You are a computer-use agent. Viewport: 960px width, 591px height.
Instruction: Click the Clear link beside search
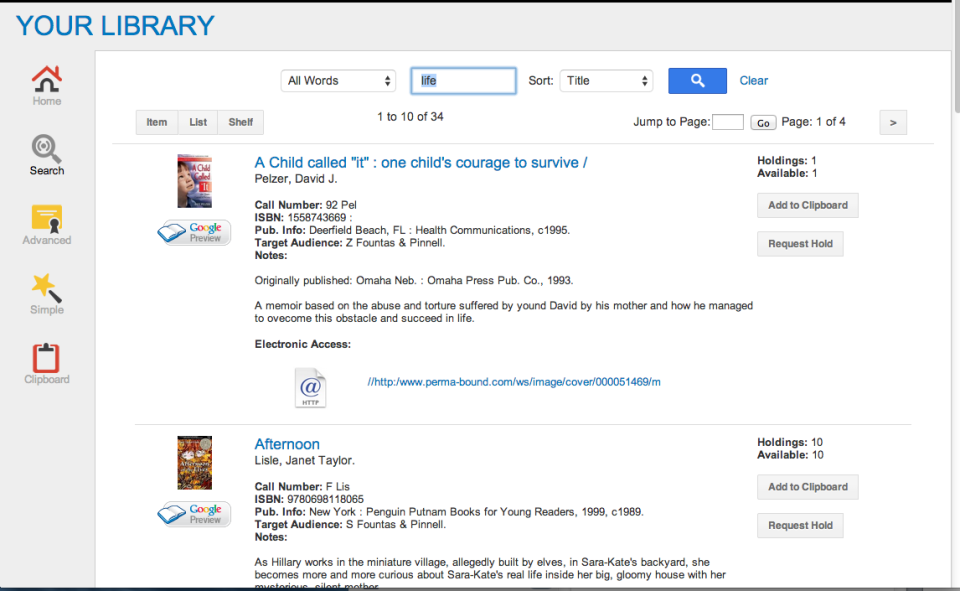(x=753, y=80)
